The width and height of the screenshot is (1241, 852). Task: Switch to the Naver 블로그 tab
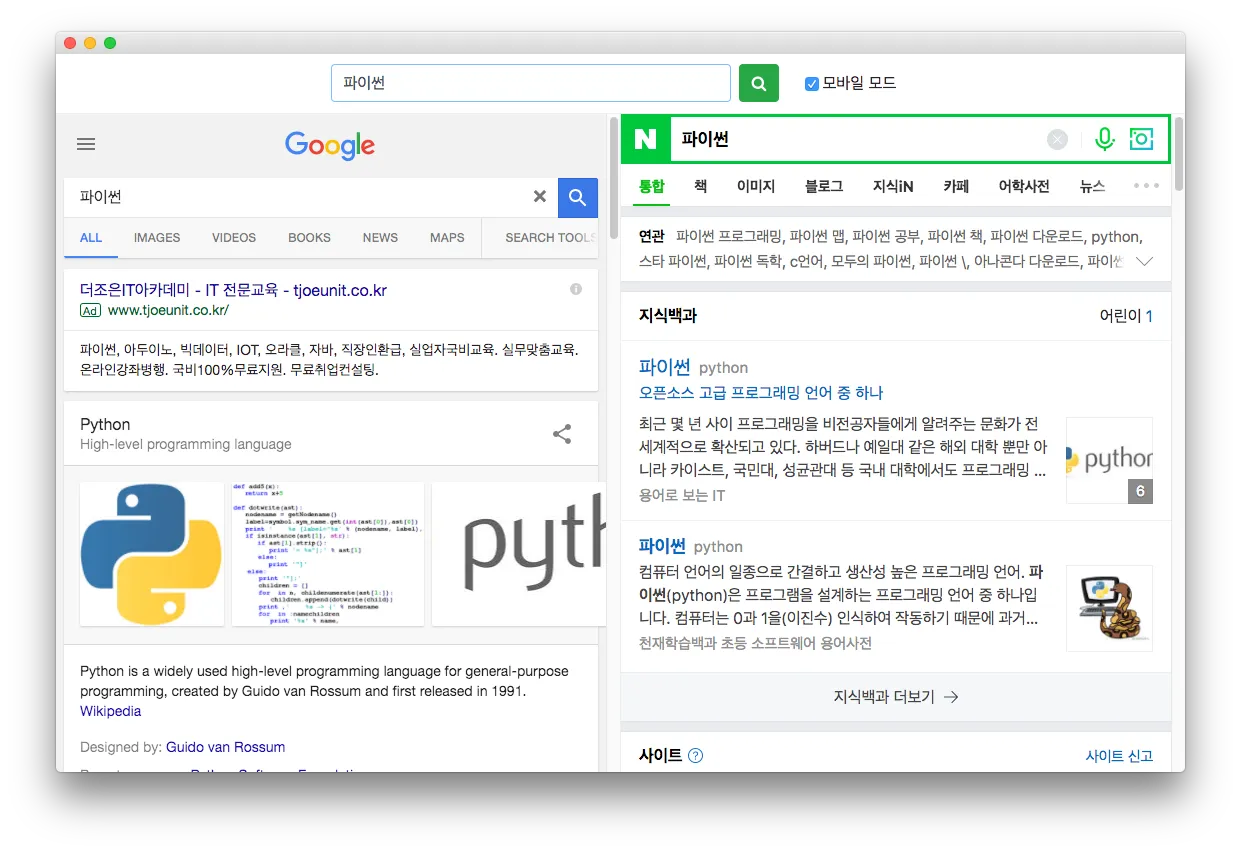pyautogui.click(x=824, y=186)
